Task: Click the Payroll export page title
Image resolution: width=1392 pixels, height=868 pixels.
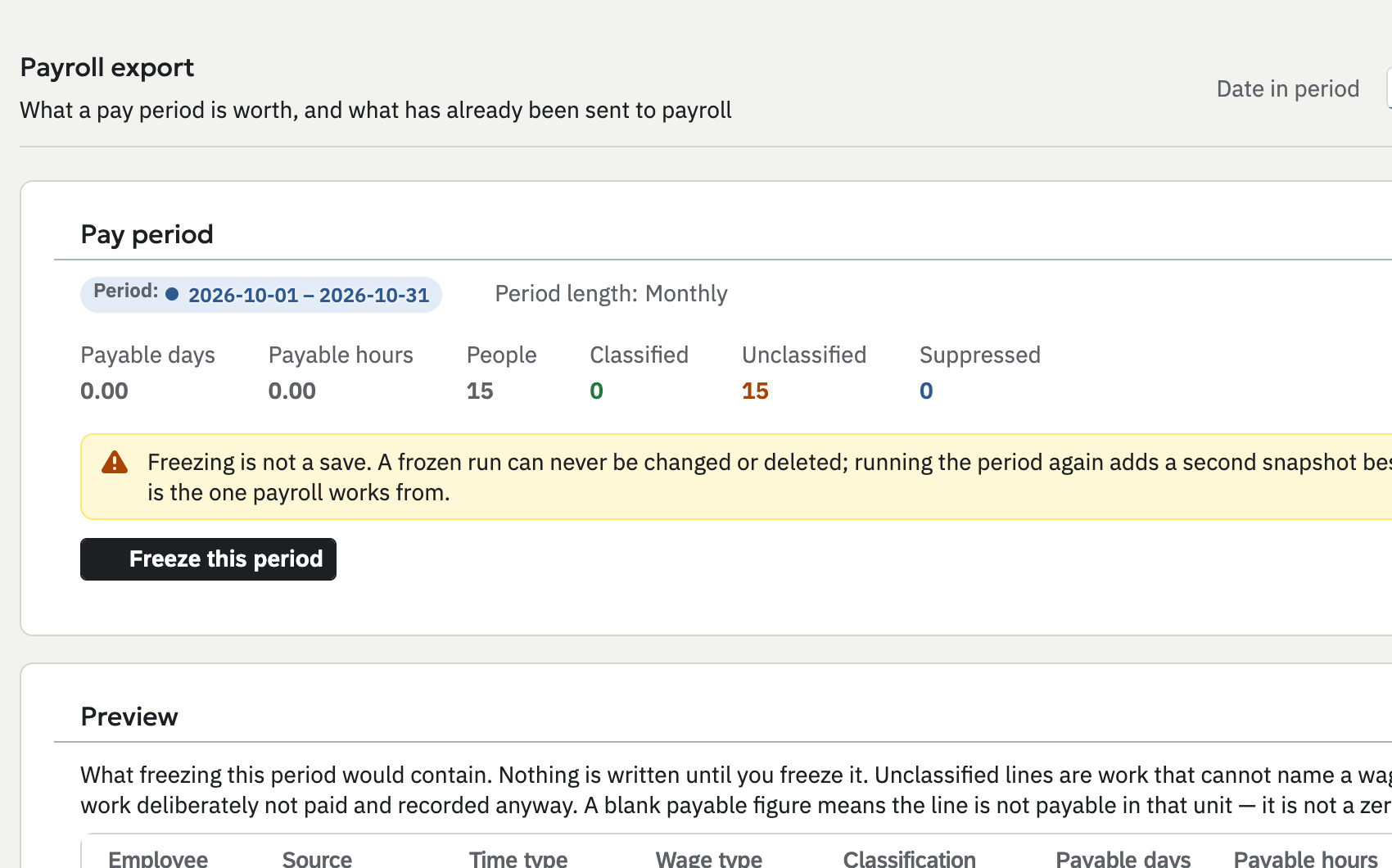Action: click(106, 67)
